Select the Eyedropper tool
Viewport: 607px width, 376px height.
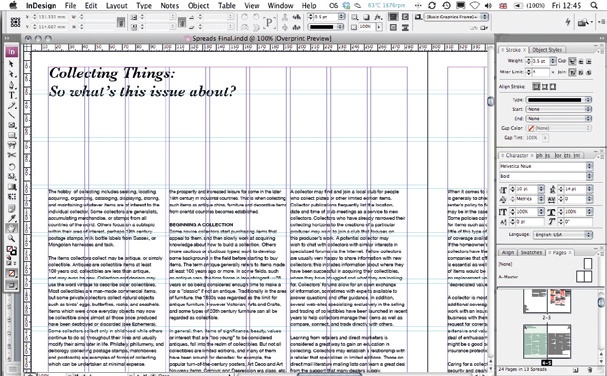pos(12,218)
